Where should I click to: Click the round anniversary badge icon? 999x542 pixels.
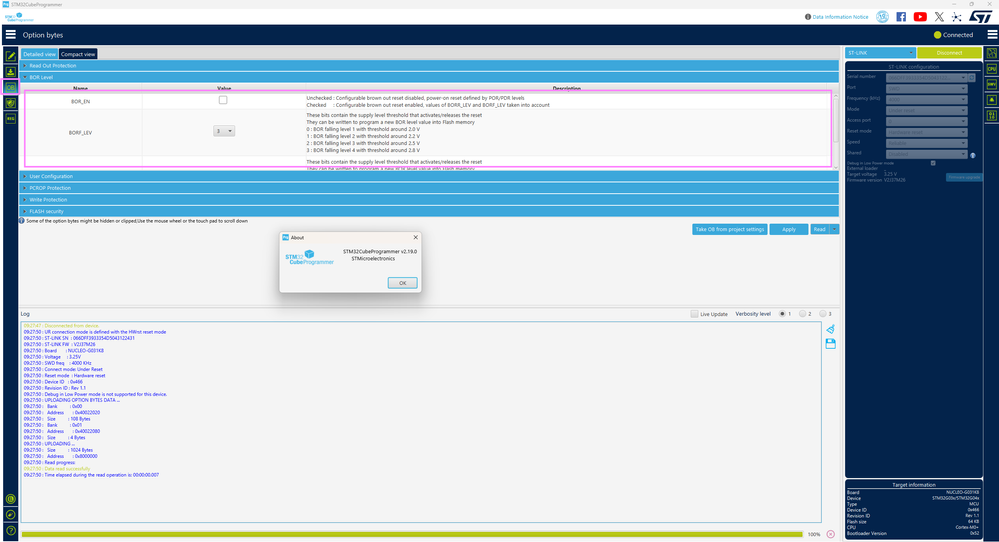pyautogui.click(x=882, y=17)
